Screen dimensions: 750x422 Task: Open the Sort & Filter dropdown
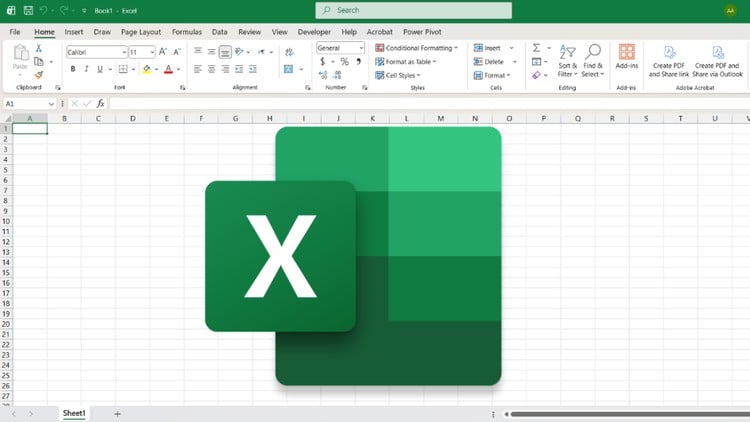coord(568,61)
